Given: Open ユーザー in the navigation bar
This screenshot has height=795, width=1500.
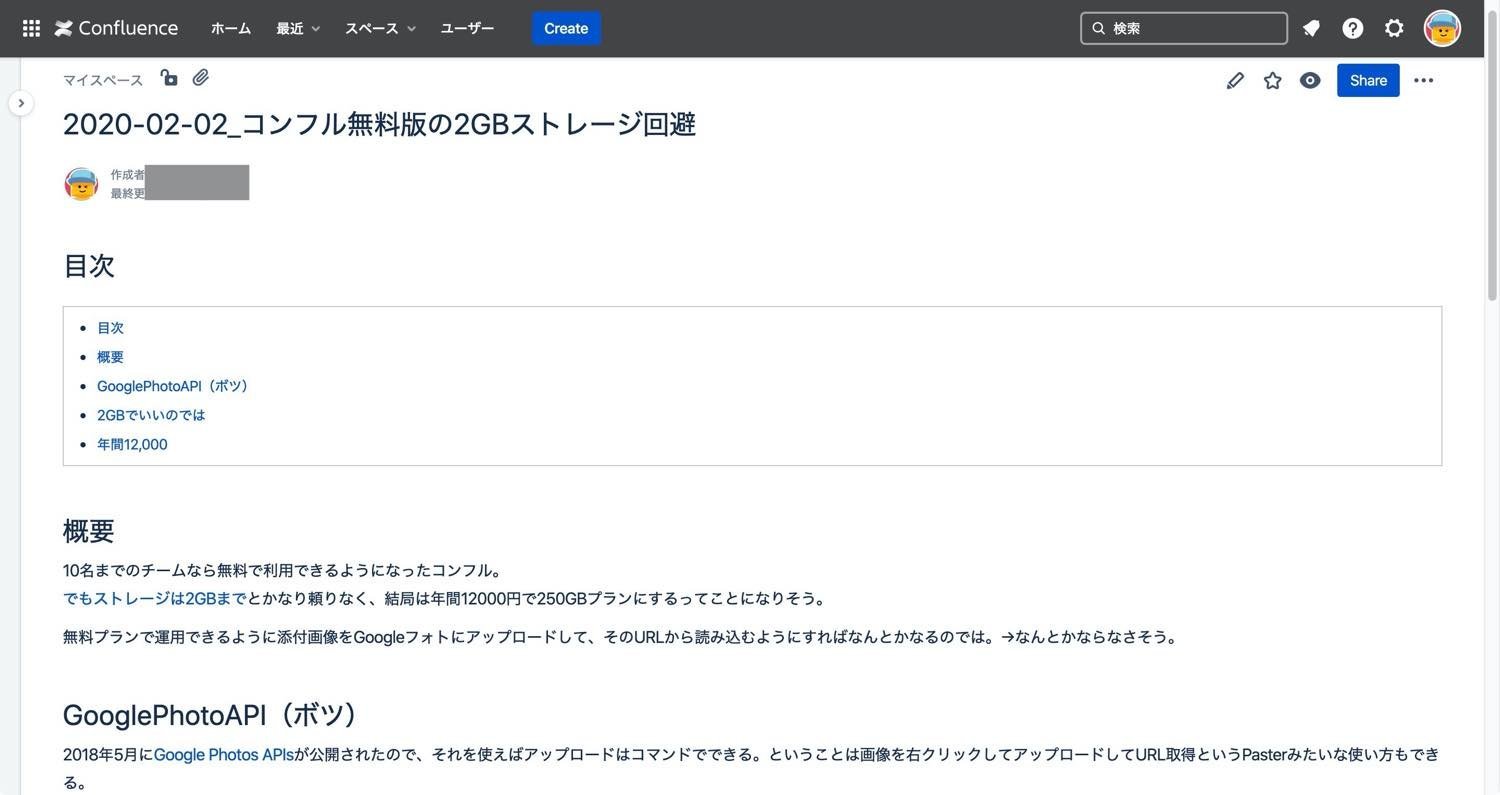Looking at the screenshot, I should (x=467, y=28).
